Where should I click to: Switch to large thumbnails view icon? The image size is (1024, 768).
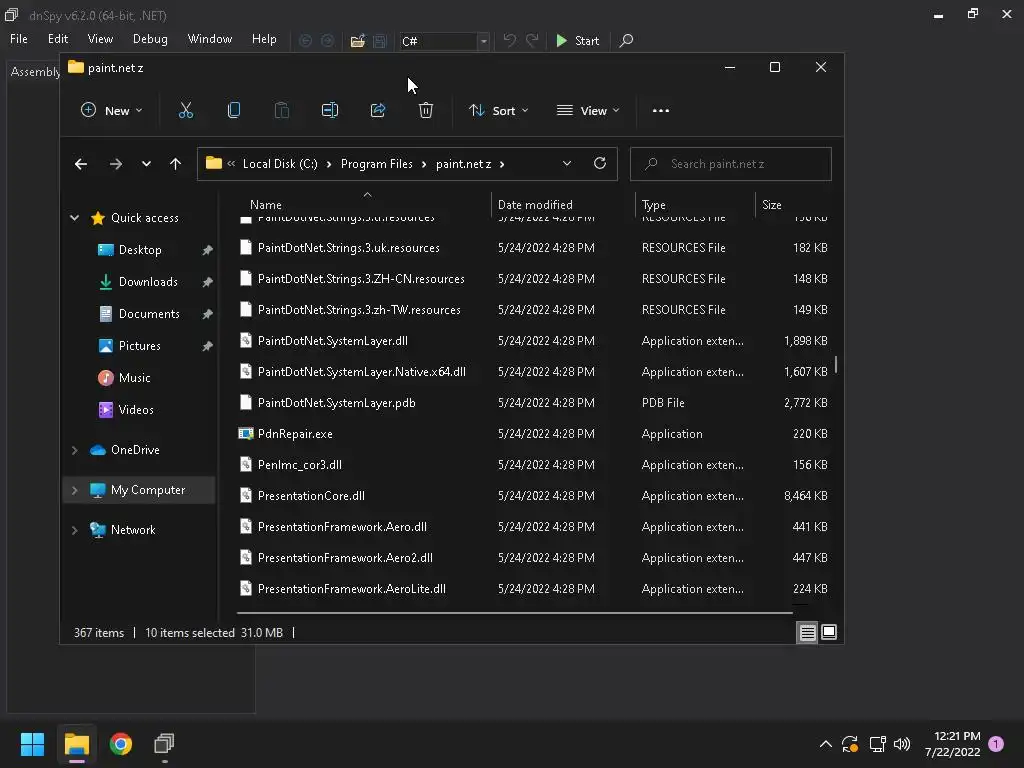[829, 632]
